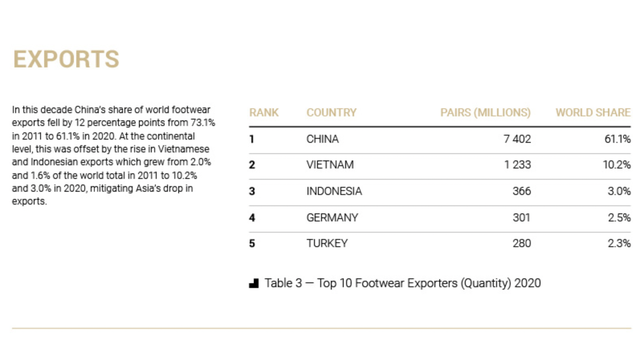Click the RANK column header
Screen dimensions: 640x361
[264, 112]
